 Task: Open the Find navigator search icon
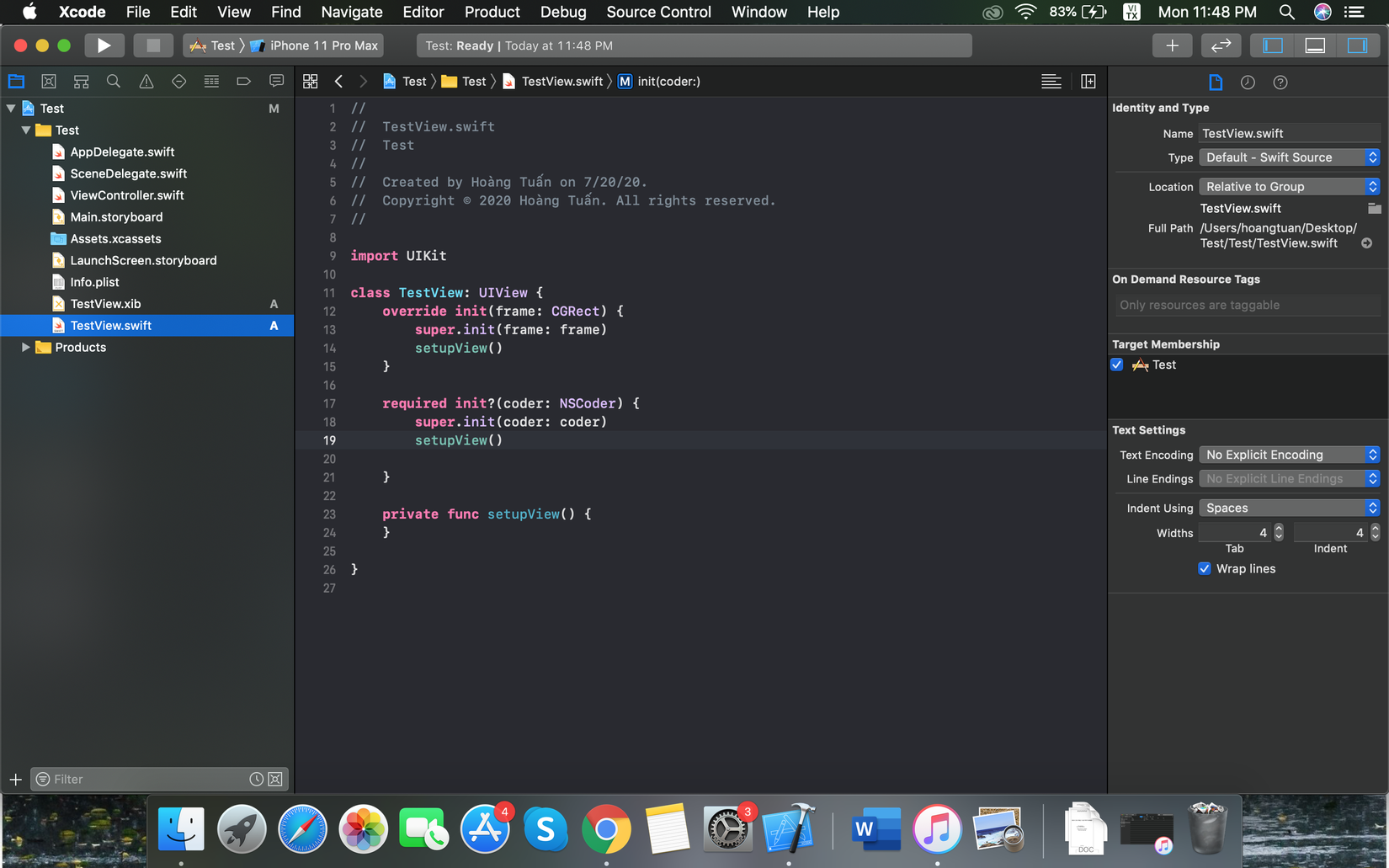[114, 82]
